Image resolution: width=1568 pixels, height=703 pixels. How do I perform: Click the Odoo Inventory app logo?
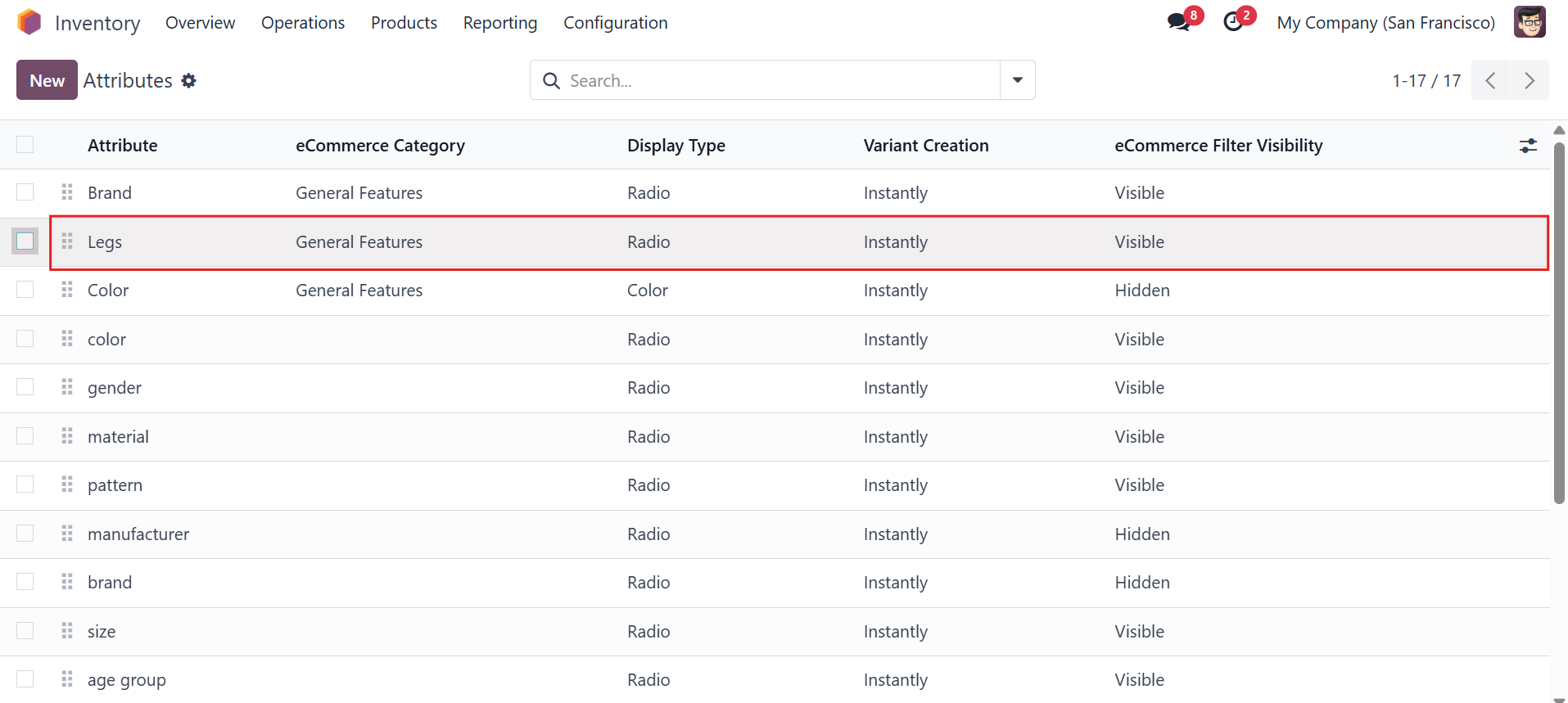pos(29,22)
